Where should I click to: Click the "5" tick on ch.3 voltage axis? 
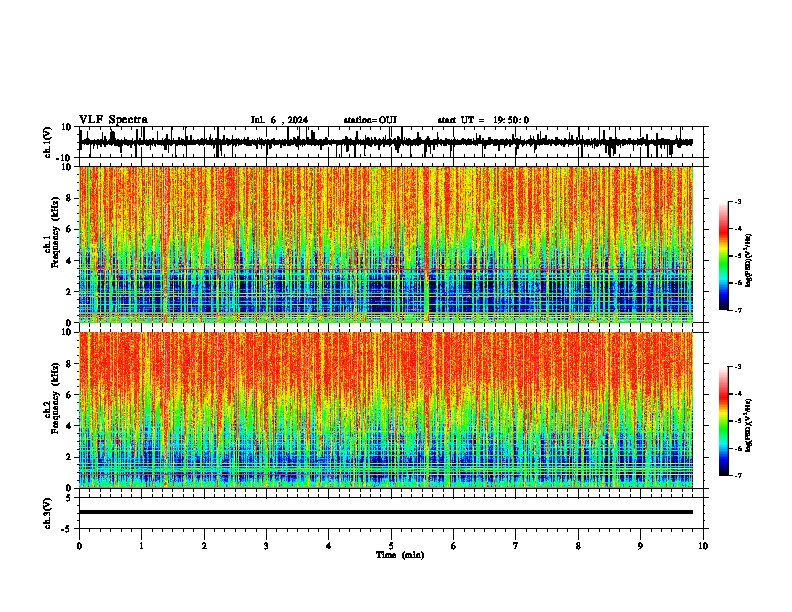[70, 497]
